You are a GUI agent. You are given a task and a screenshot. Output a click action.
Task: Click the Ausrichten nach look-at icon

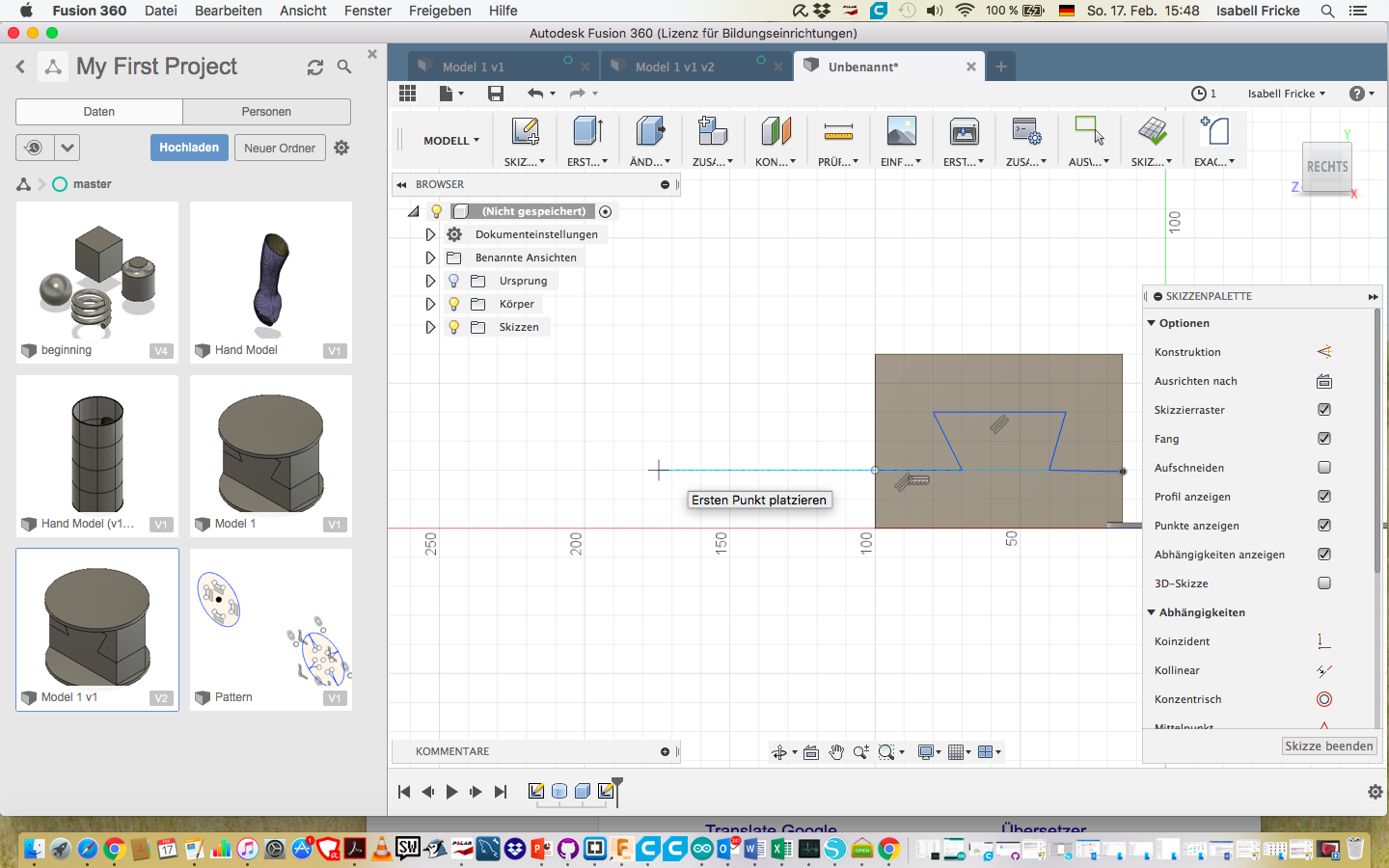pos(1324,381)
